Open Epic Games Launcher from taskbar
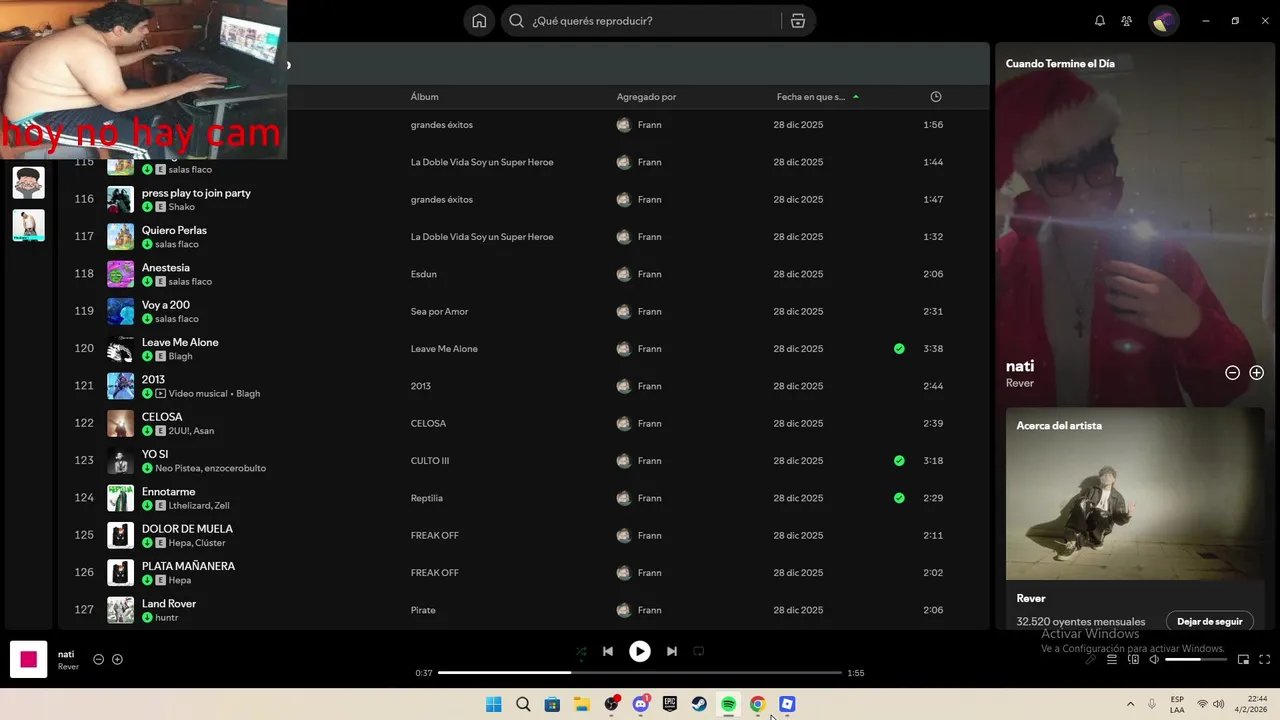 pos(670,704)
